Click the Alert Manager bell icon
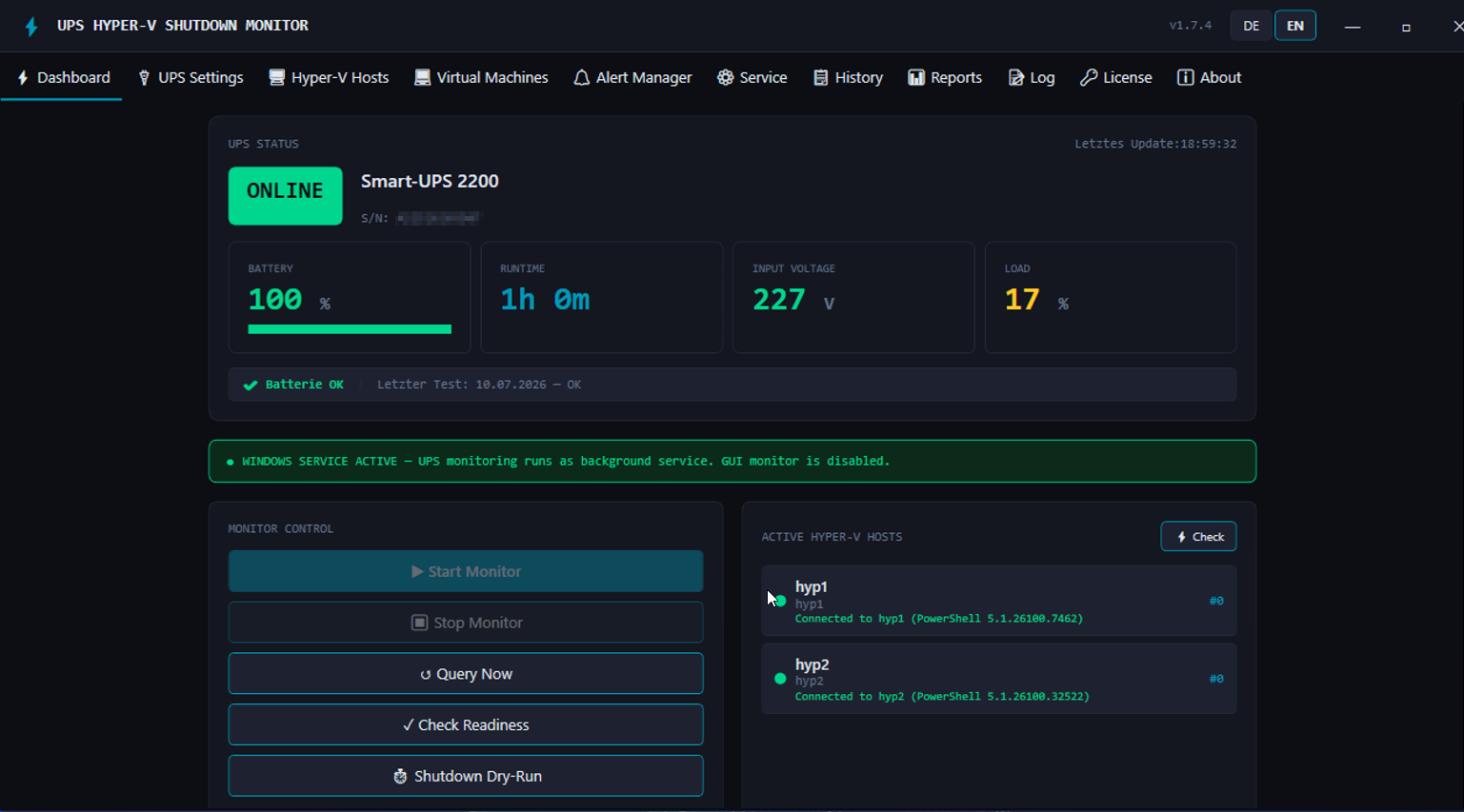 coord(581,78)
